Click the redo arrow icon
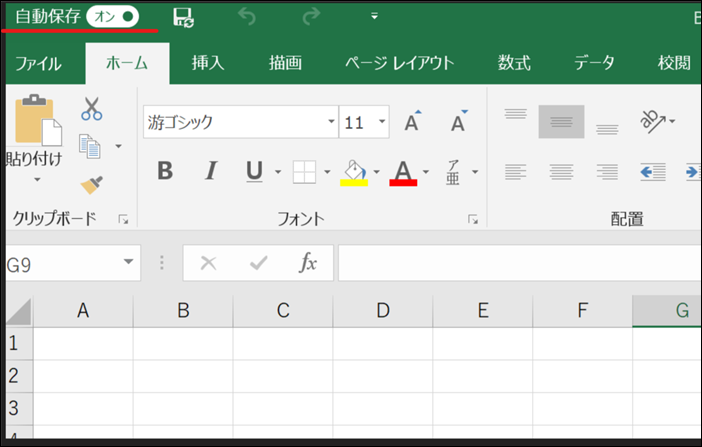This screenshot has width=702, height=447. 311,17
